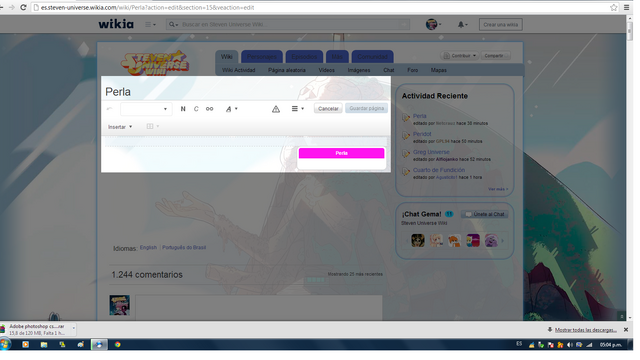640x360 pixels.
Task: Open the Chat submenu item
Action: (x=389, y=70)
